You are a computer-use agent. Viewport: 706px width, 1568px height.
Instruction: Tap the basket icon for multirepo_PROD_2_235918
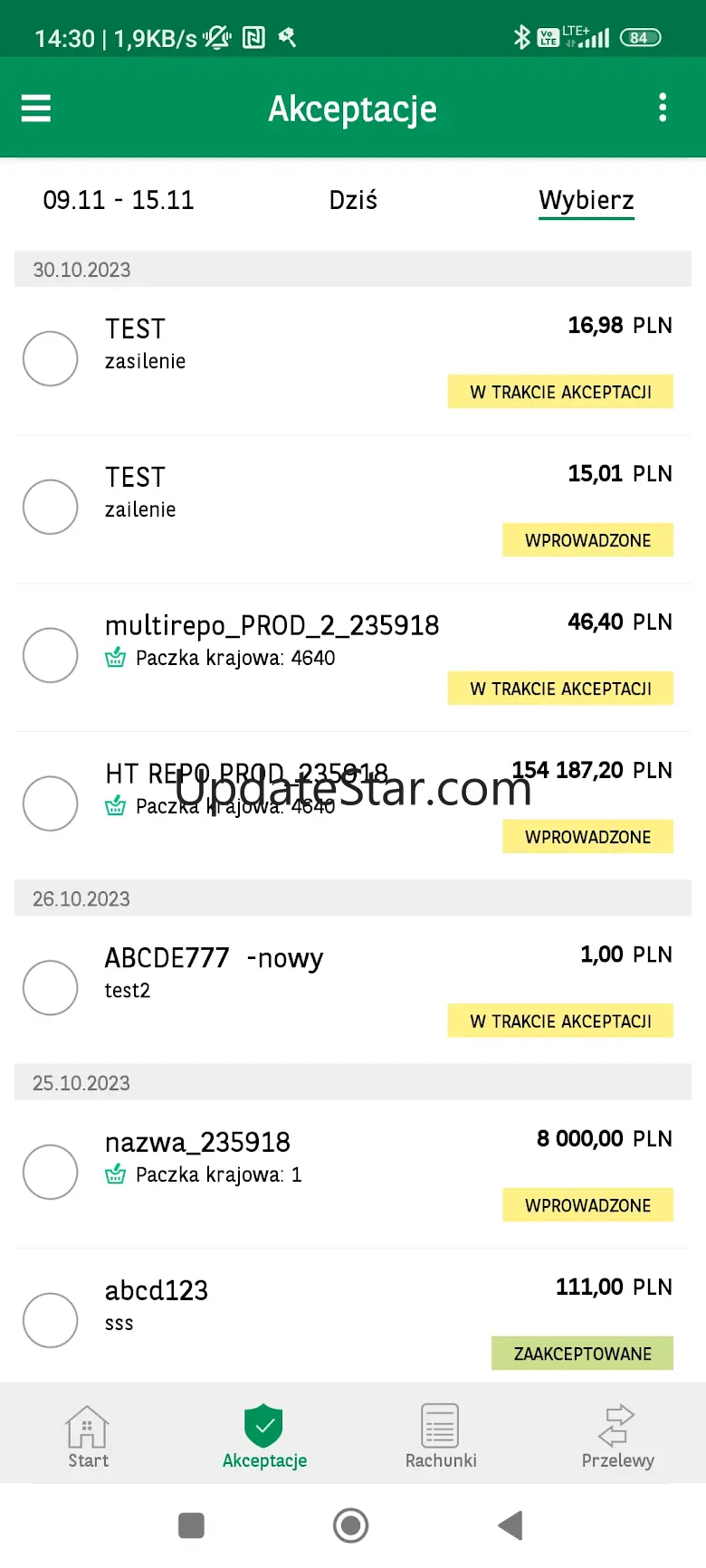coord(116,658)
